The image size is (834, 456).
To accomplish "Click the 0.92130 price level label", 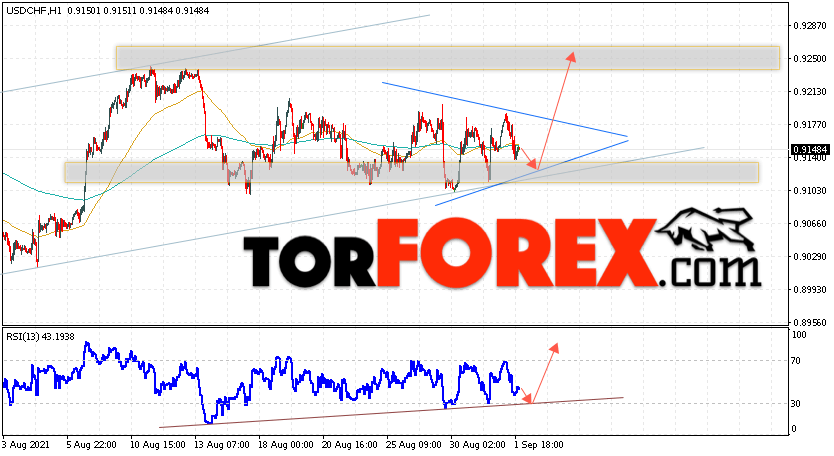I will tap(810, 92).
